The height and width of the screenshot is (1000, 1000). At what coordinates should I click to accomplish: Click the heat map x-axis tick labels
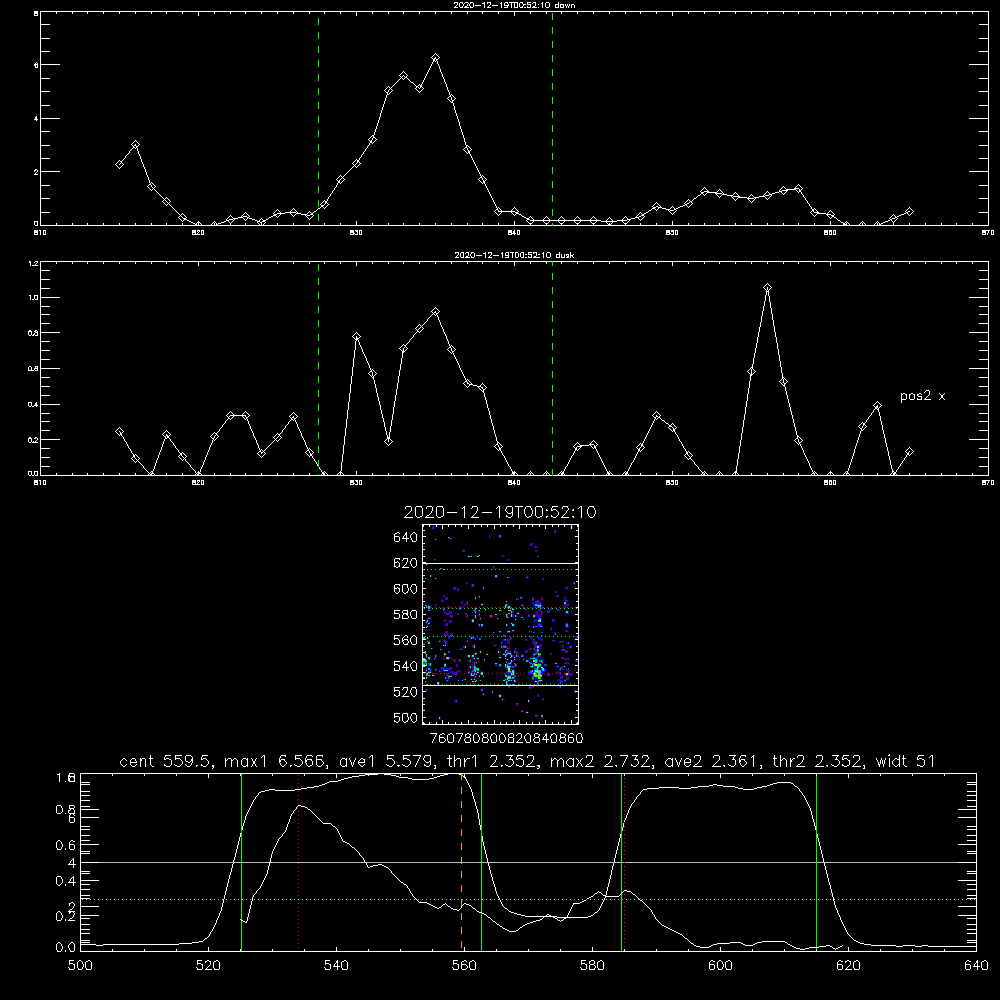(506, 739)
